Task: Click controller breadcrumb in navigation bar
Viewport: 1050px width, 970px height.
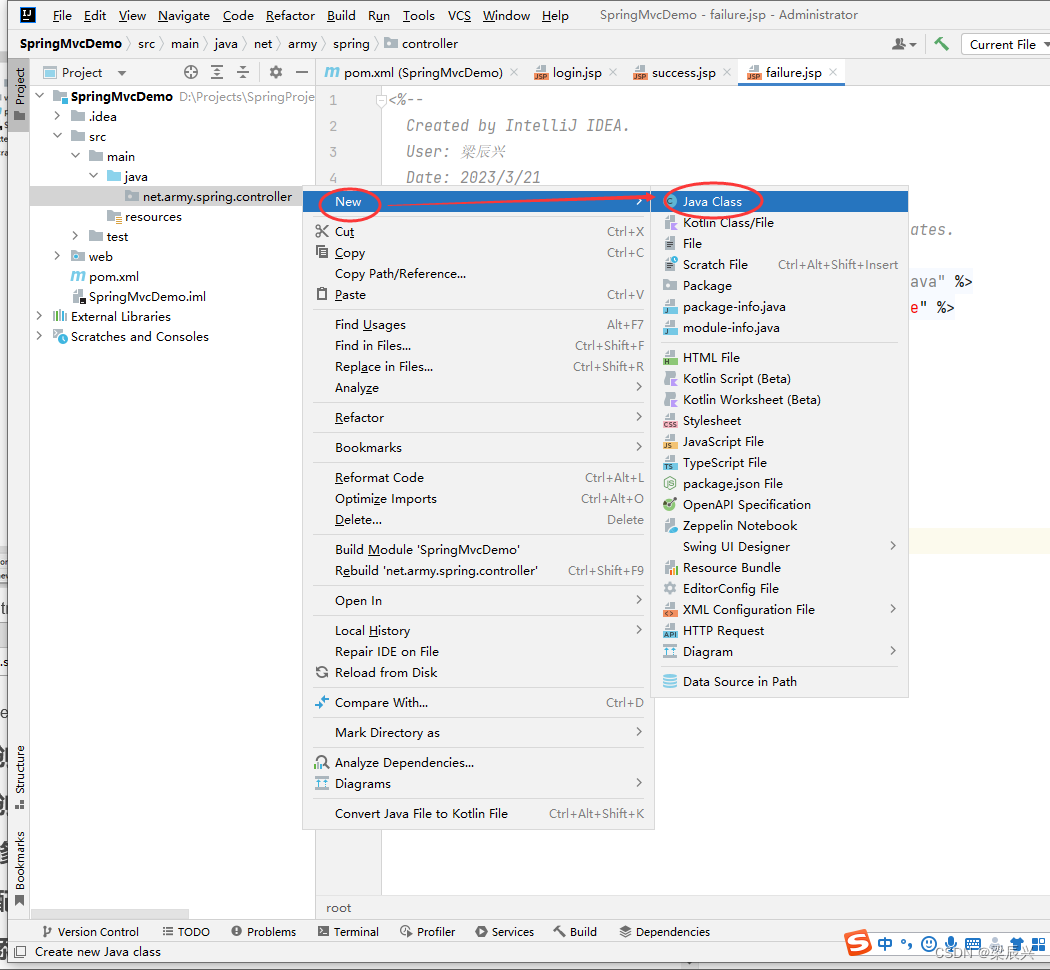Action: point(422,44)
